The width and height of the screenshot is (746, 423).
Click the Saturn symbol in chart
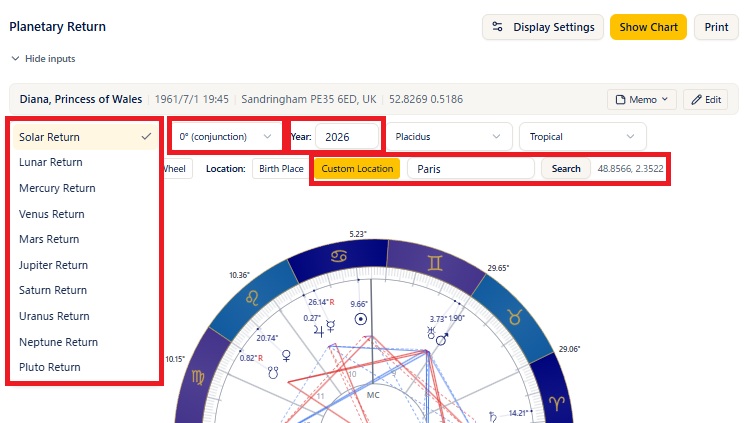coord(493,417)
